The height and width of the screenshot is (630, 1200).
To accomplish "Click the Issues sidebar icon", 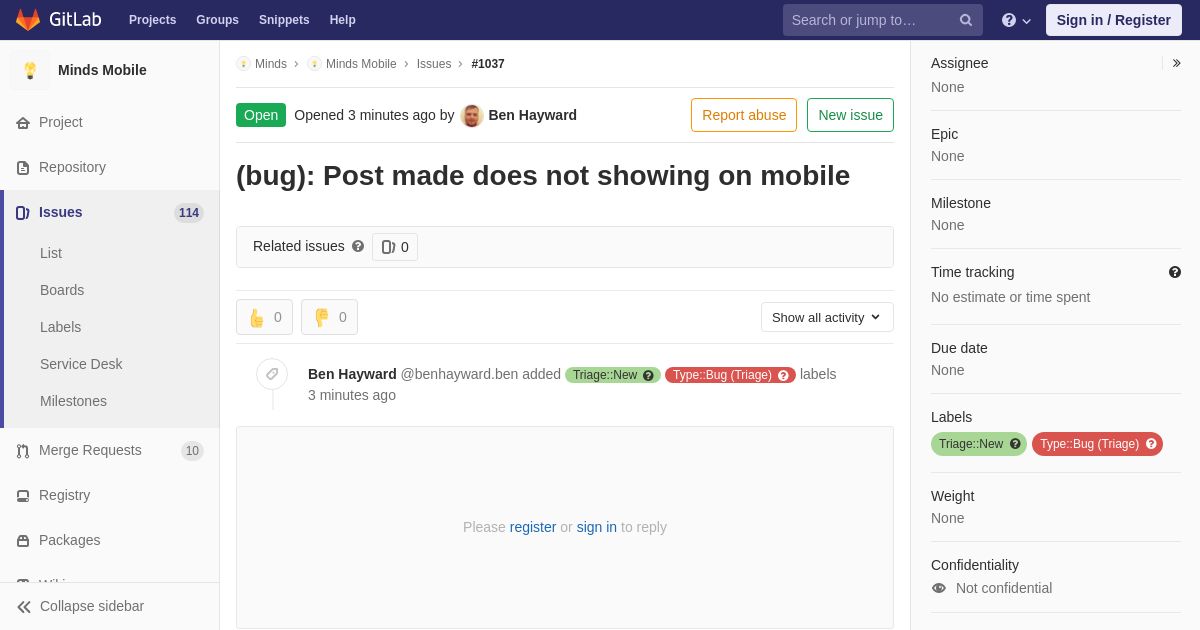I will coord(23,213).
